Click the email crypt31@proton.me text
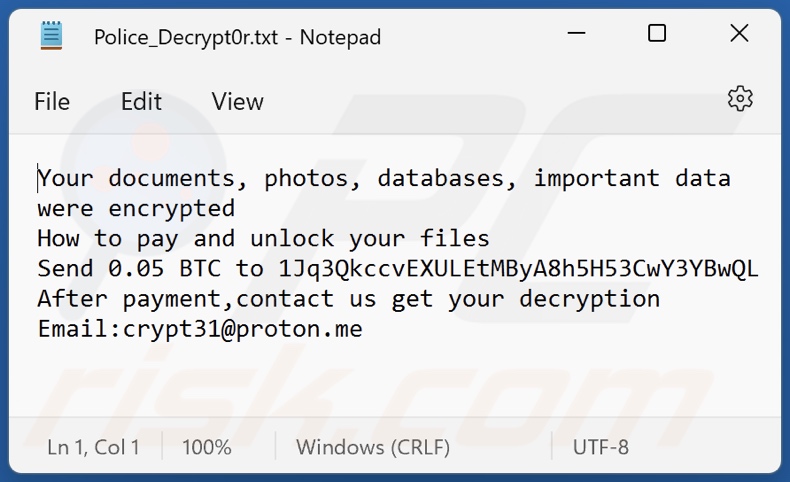This screenshot has width=790, height=482. click(x=242, y=329)
